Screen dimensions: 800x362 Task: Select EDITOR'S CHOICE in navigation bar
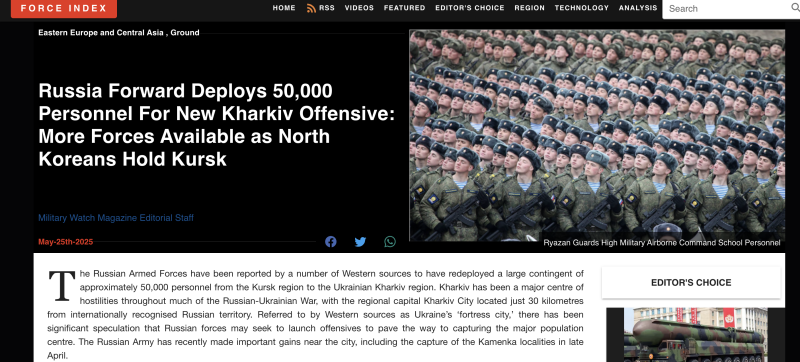coord(470,8)
